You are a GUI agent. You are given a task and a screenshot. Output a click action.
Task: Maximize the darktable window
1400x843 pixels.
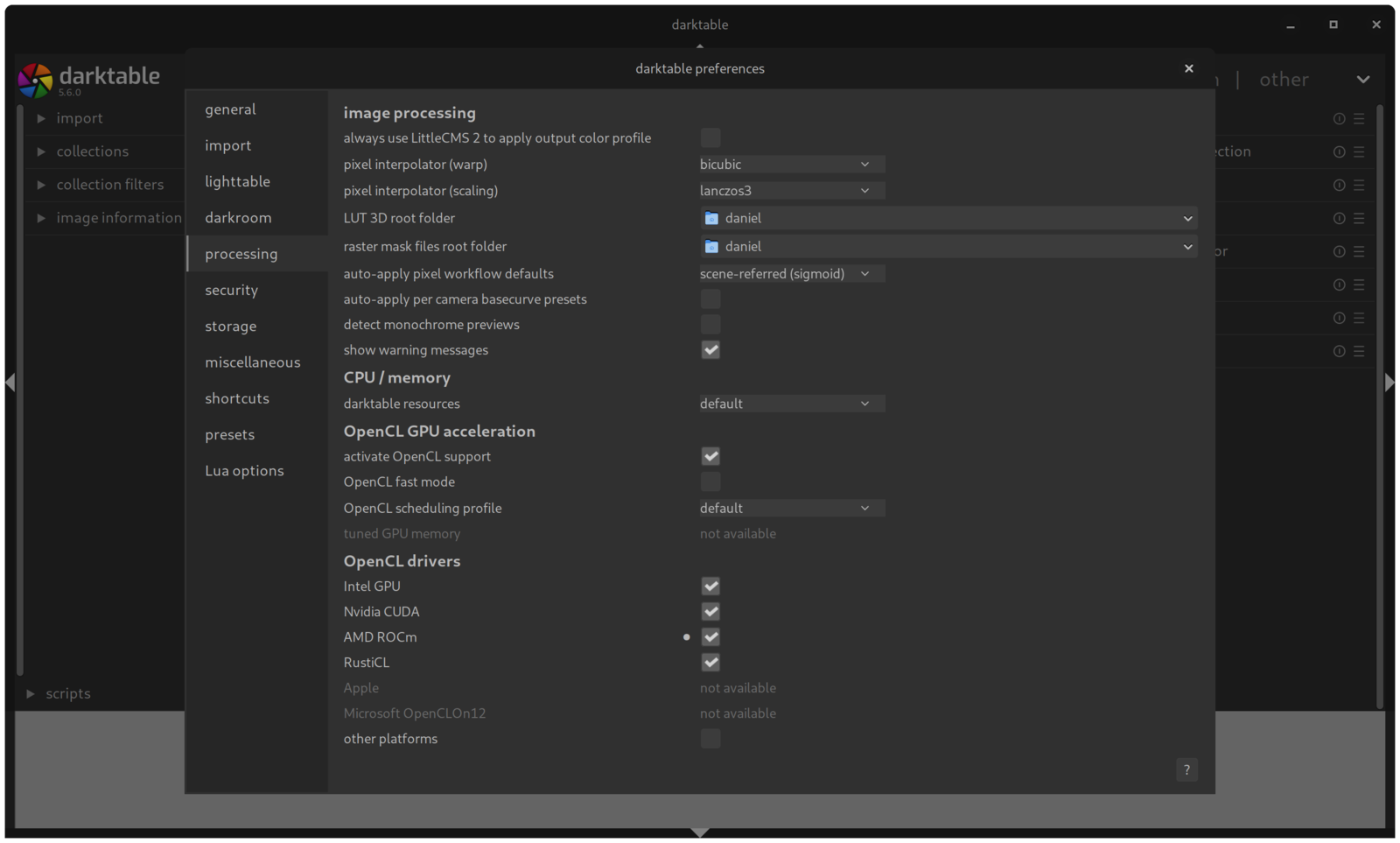tap(1333, 25)
